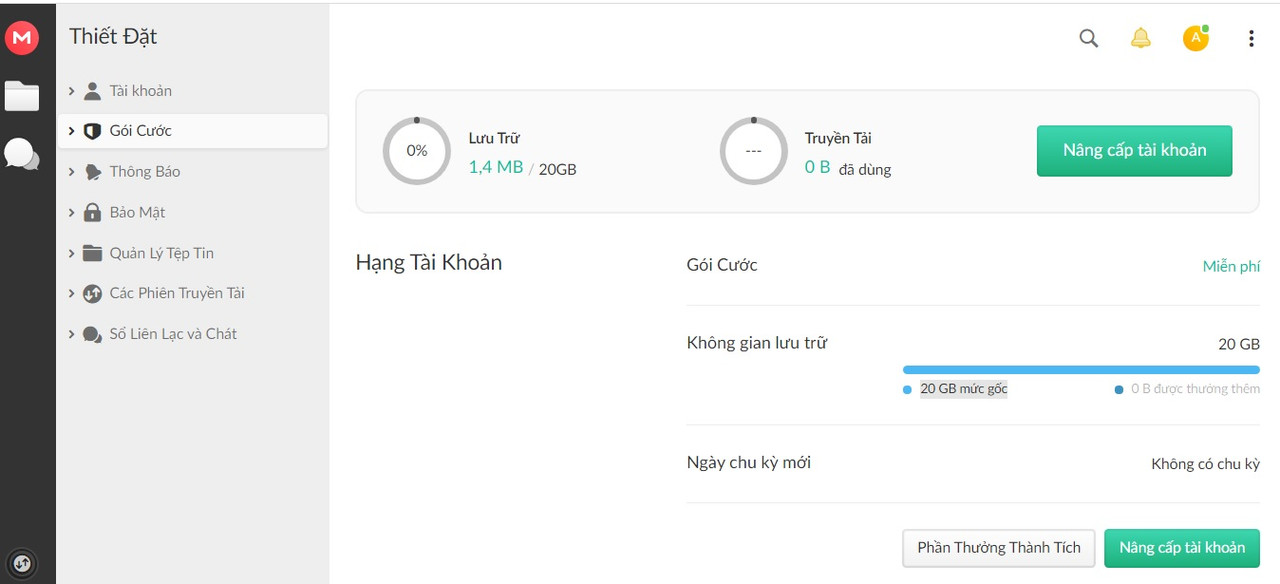This screenshot has height=584, width=1280.
Task: Select Các Phiên Truyền Tải menu item
Action: point(176,293)
